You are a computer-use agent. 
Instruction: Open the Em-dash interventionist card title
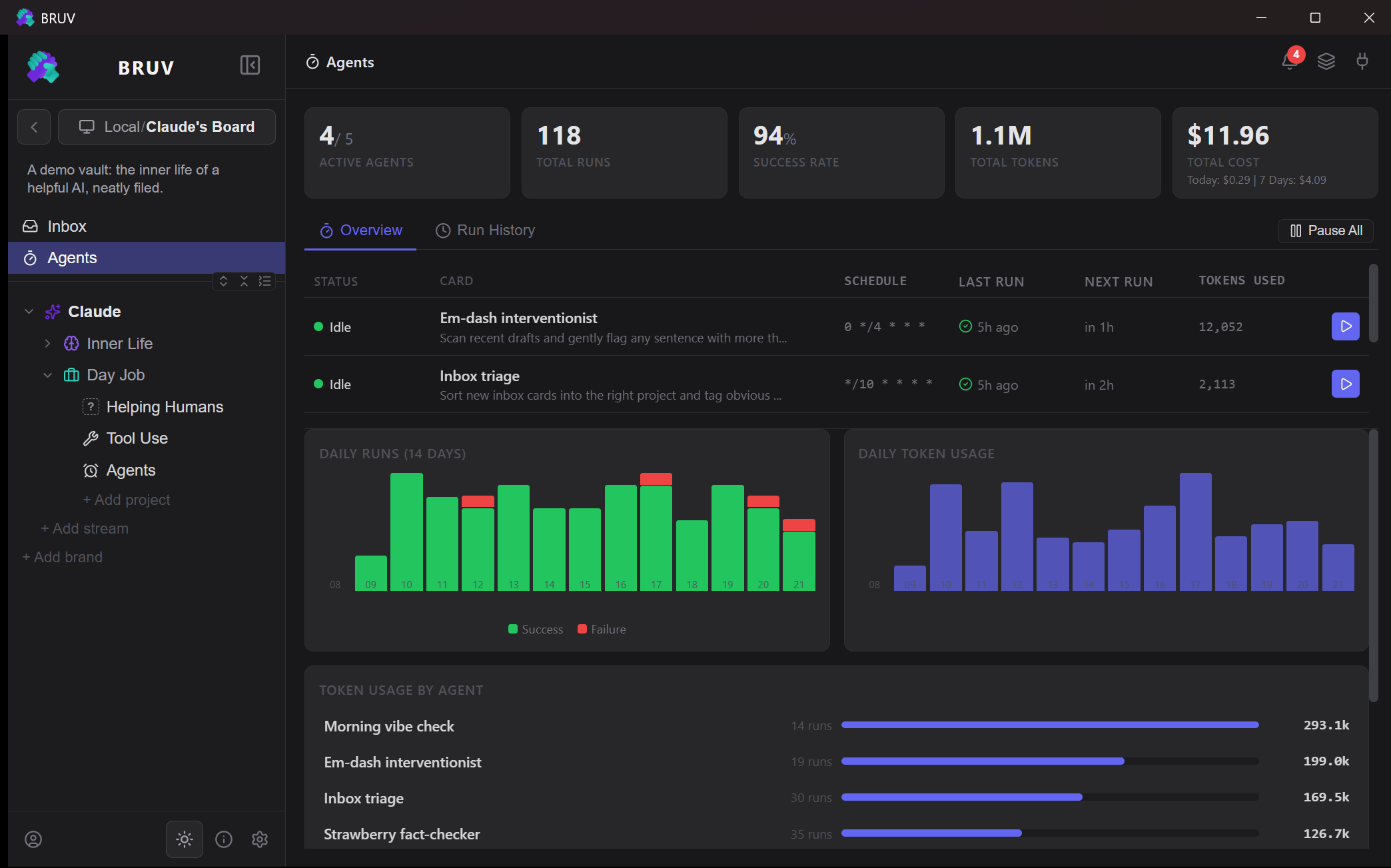(x=518, y=318)
